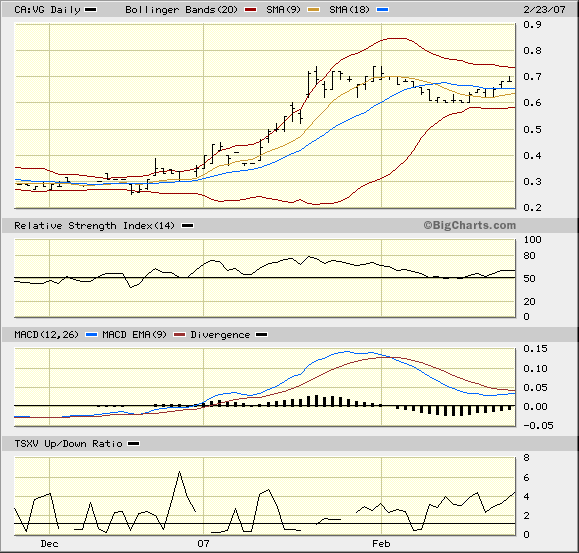This screenshot has height=553, width=579.
Task: Click the 07 year label on the time axis
Action: 203,544
